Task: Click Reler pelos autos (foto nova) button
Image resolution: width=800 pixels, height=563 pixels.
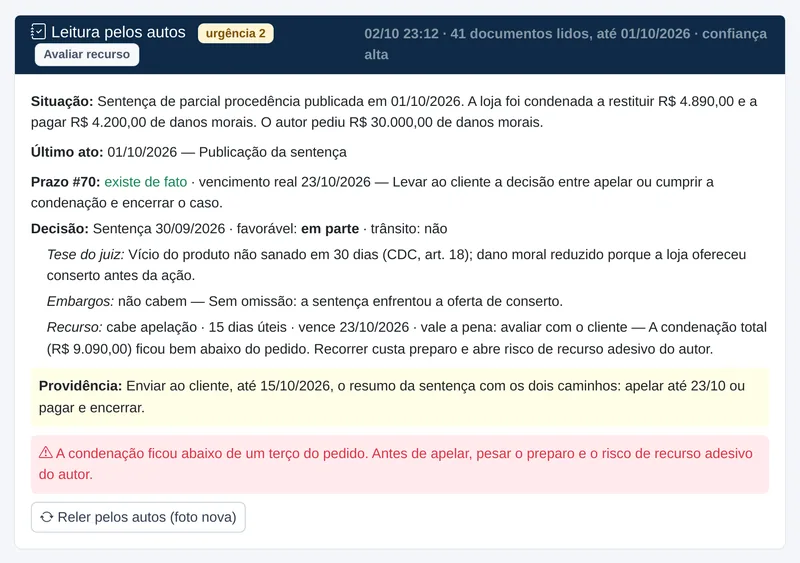Action: pyautogui.click(x=138, y=517)
